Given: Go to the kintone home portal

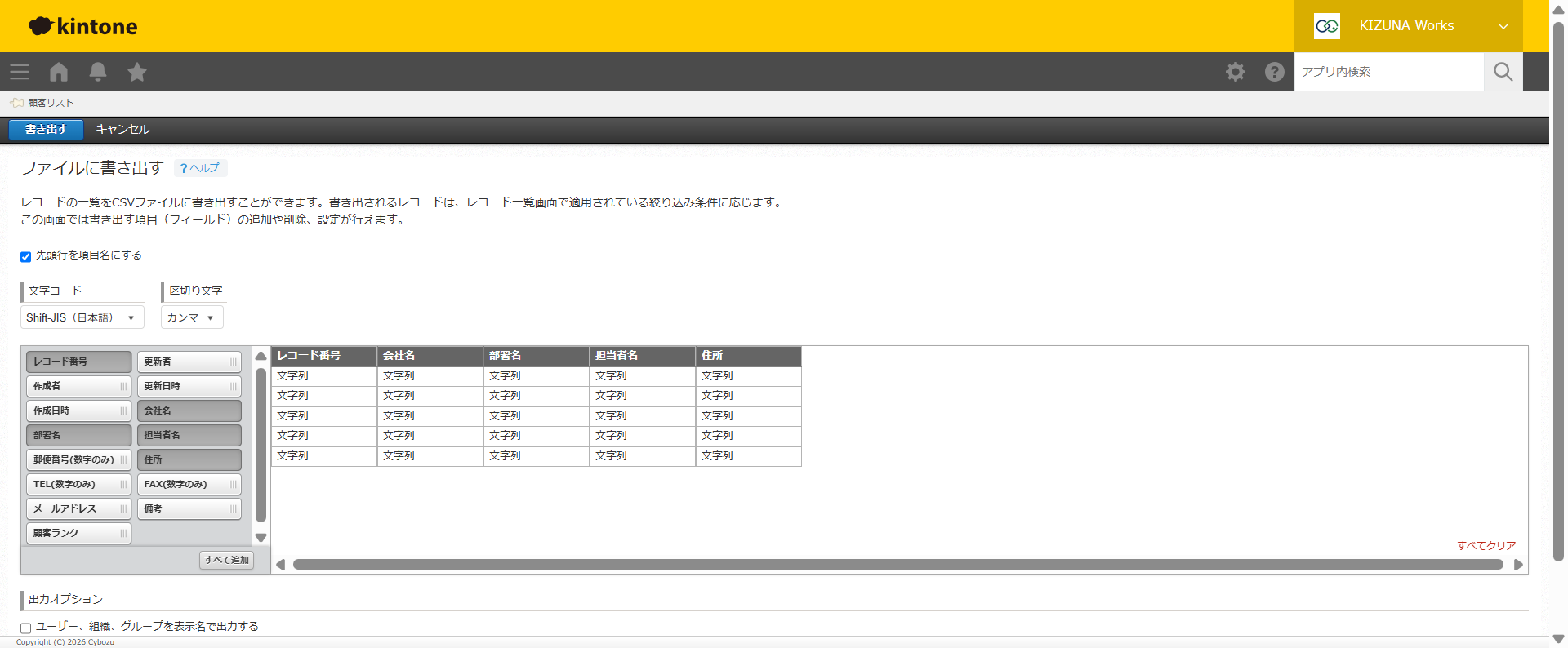Looking at the screenshot, I should pos(59,72).
